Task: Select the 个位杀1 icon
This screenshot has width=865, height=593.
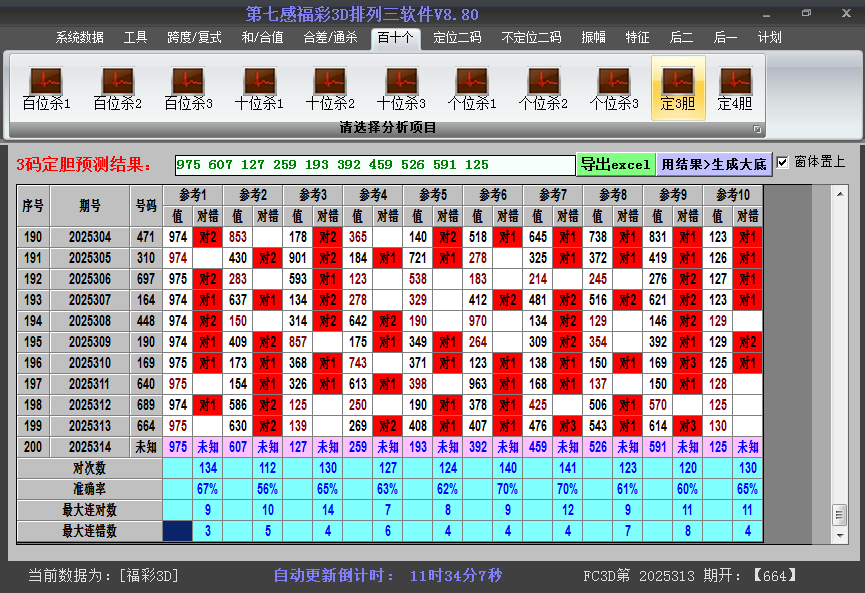Action: pyautogui.click(x=472, y=88)
